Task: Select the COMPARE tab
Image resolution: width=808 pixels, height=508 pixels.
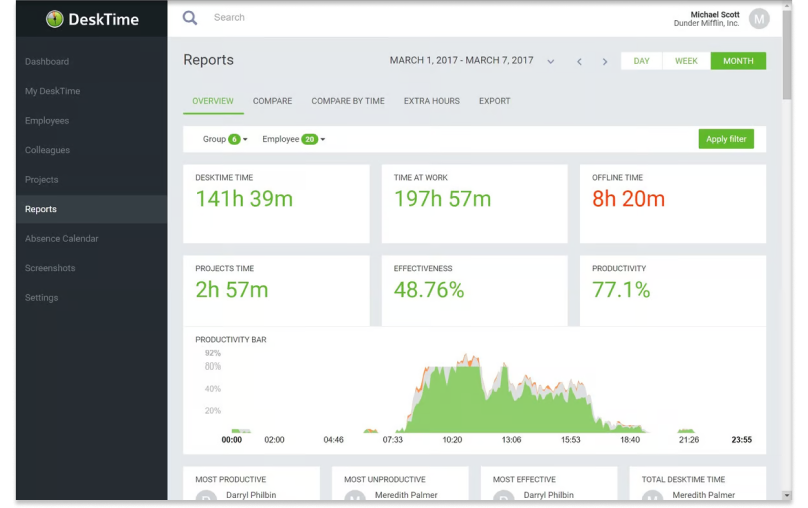Action: [x=272, y=101]
